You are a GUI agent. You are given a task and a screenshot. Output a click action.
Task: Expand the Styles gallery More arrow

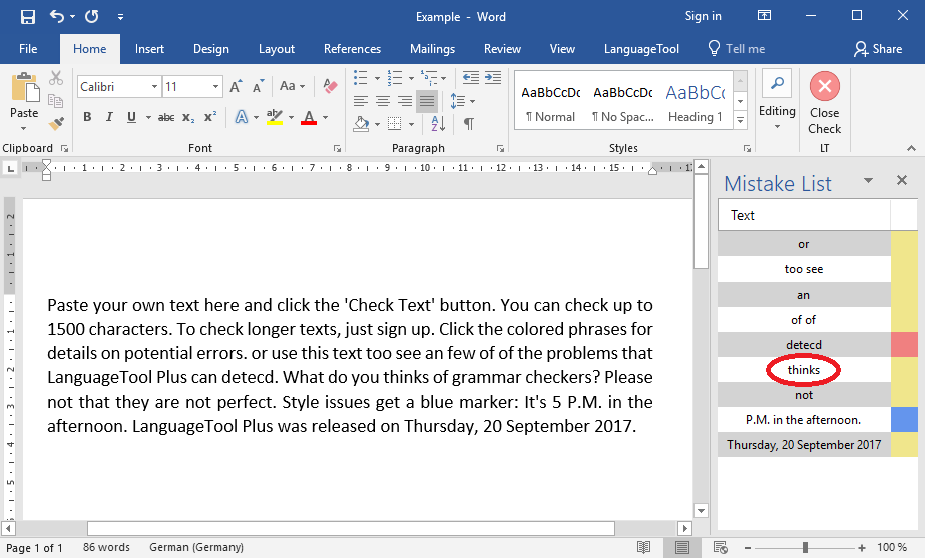click(x=740, y=120)
